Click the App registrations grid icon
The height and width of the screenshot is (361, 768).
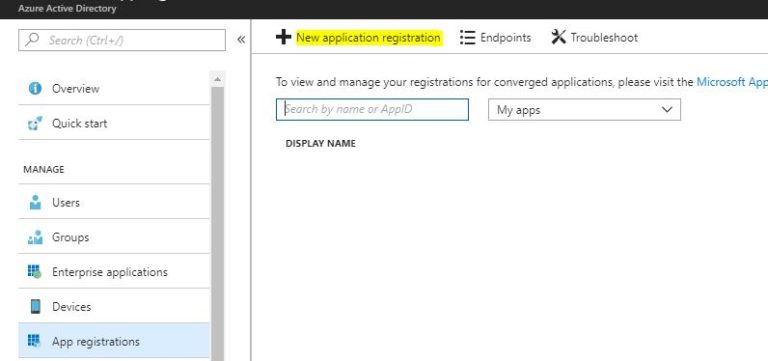click(34, 340)
